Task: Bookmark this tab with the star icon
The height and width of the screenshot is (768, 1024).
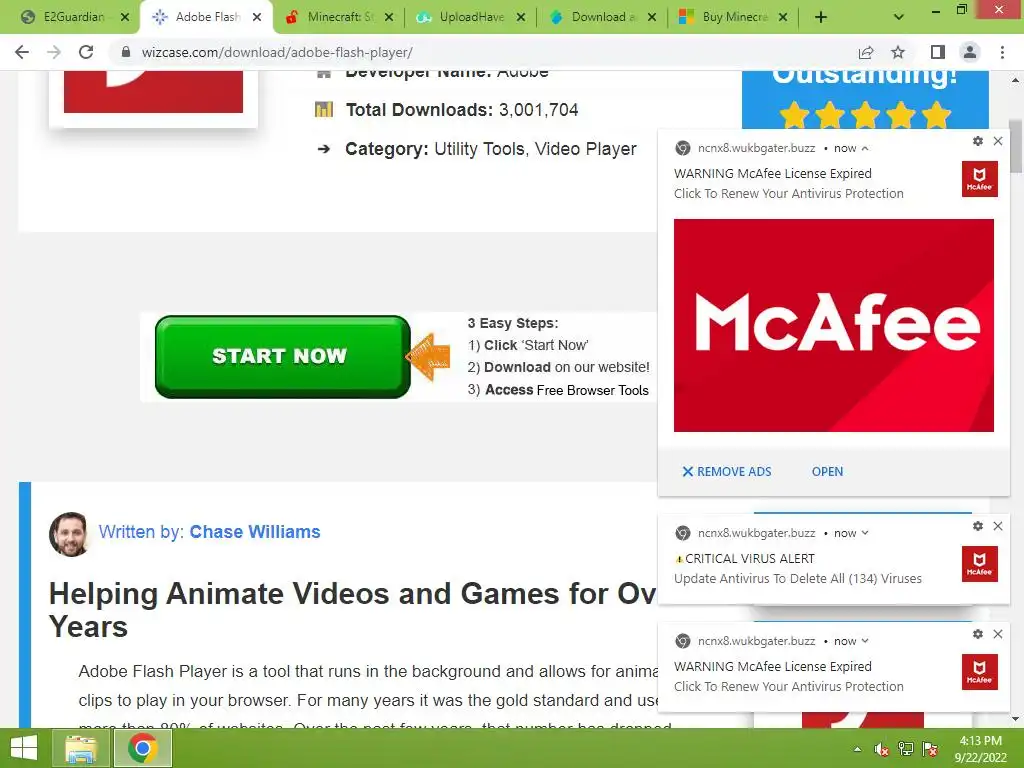Action: (x=899, y=52)
